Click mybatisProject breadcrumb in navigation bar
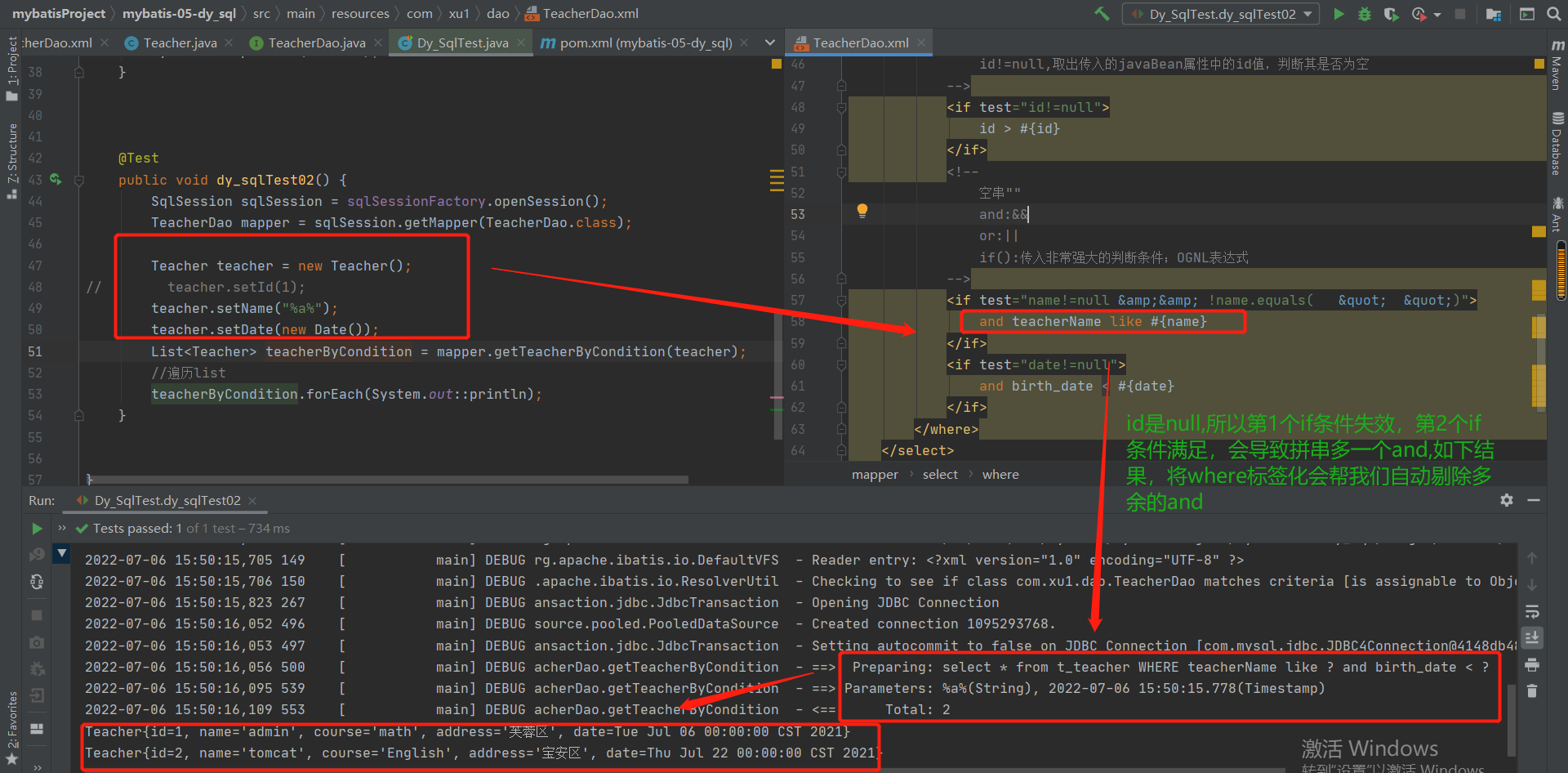Viewport: 1568px width, 773px height. (x=59, y=14)
